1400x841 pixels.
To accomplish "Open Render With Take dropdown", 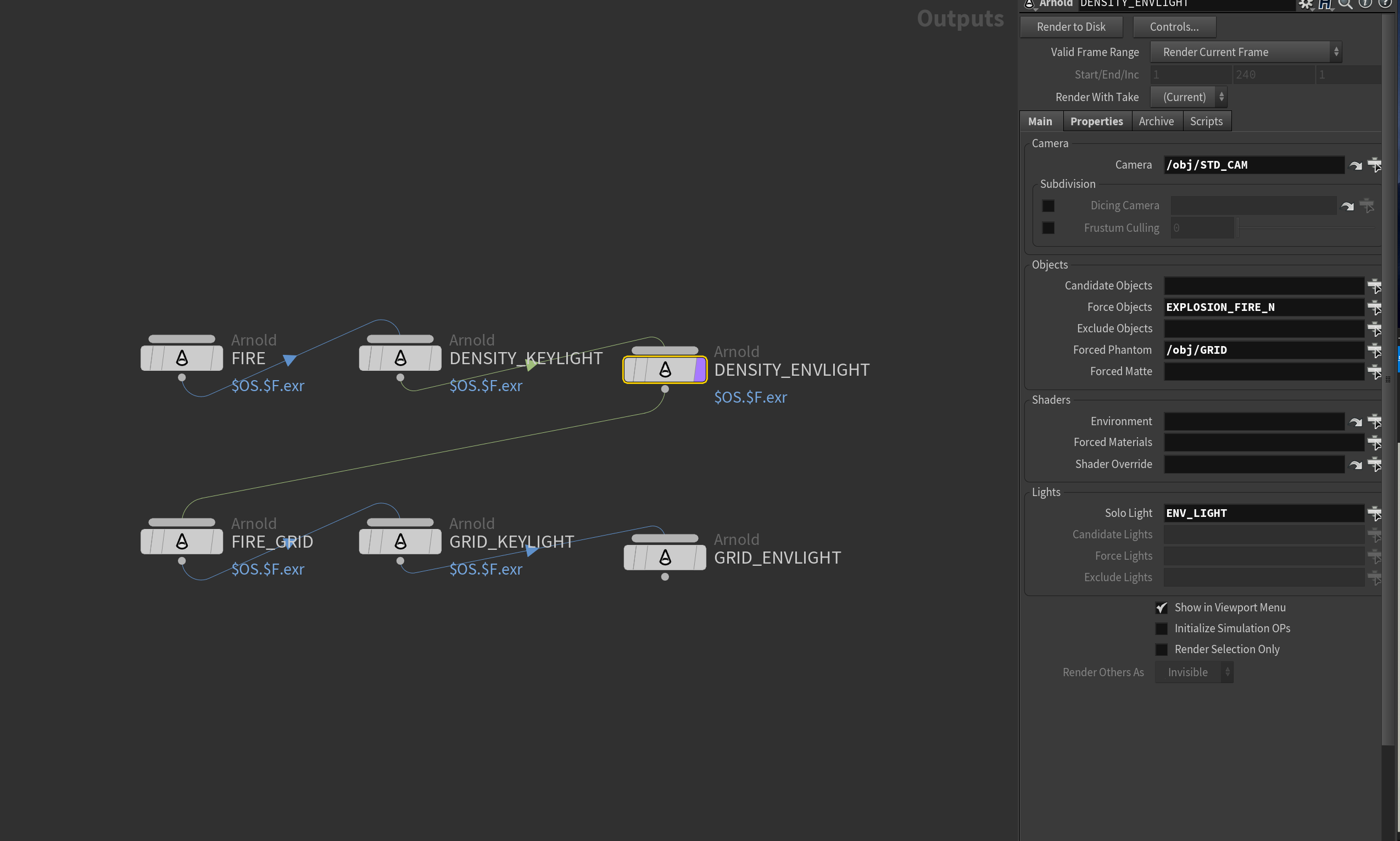I will [1189, 97].
